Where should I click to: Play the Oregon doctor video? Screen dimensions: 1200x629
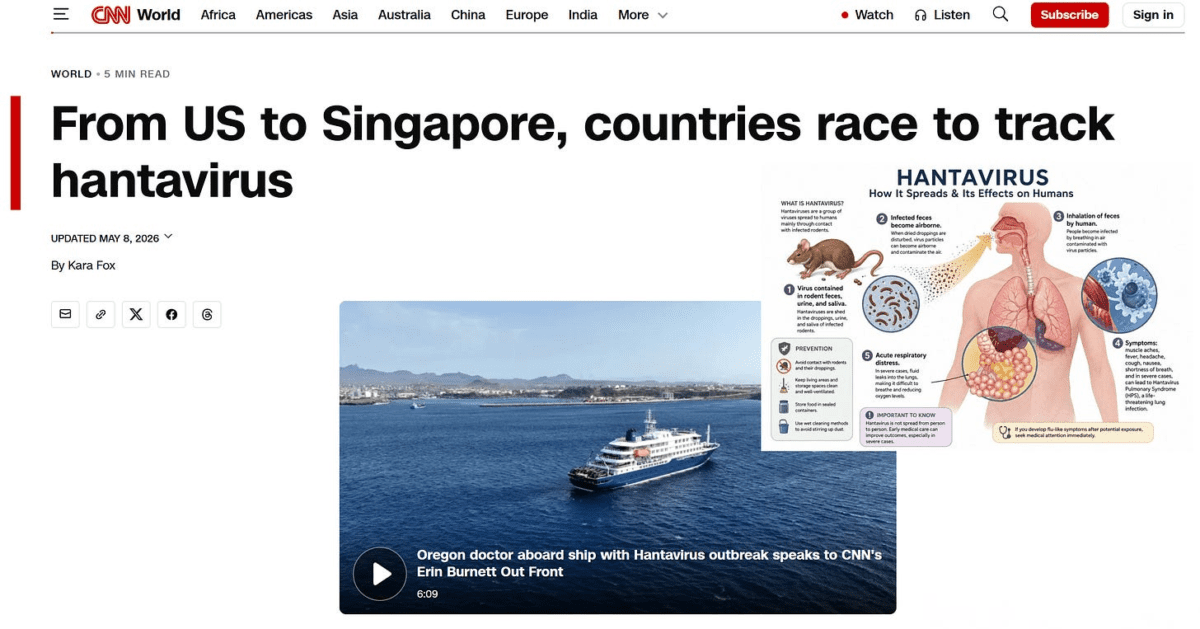click(380, 574)
